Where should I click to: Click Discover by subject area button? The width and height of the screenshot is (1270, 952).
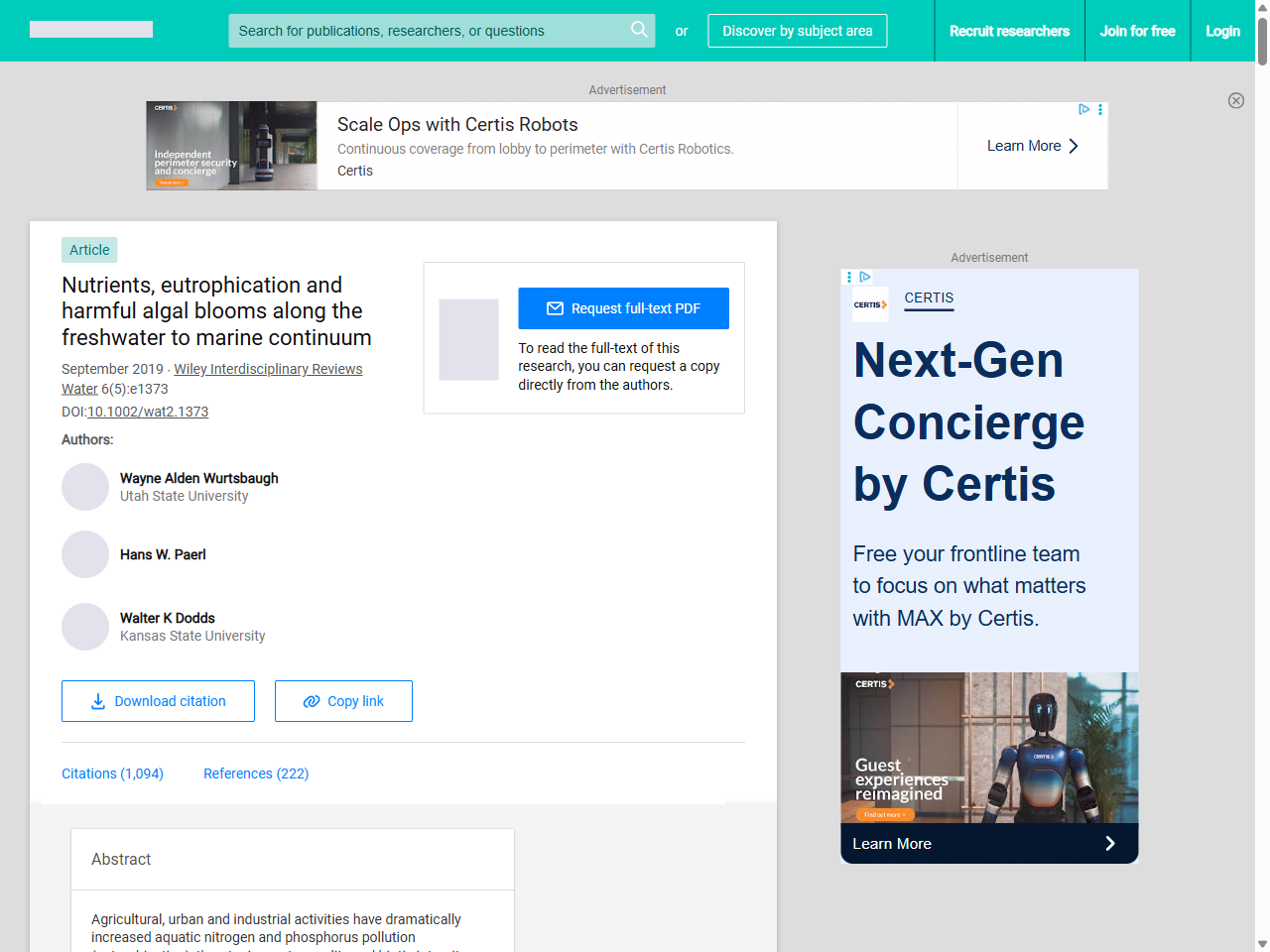797,31
